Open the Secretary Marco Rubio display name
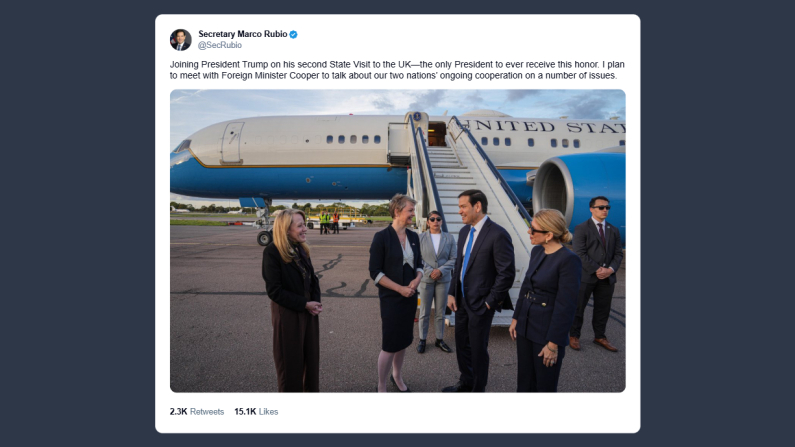The height and width of the screenshot is (447, 795). pos(243,34)
